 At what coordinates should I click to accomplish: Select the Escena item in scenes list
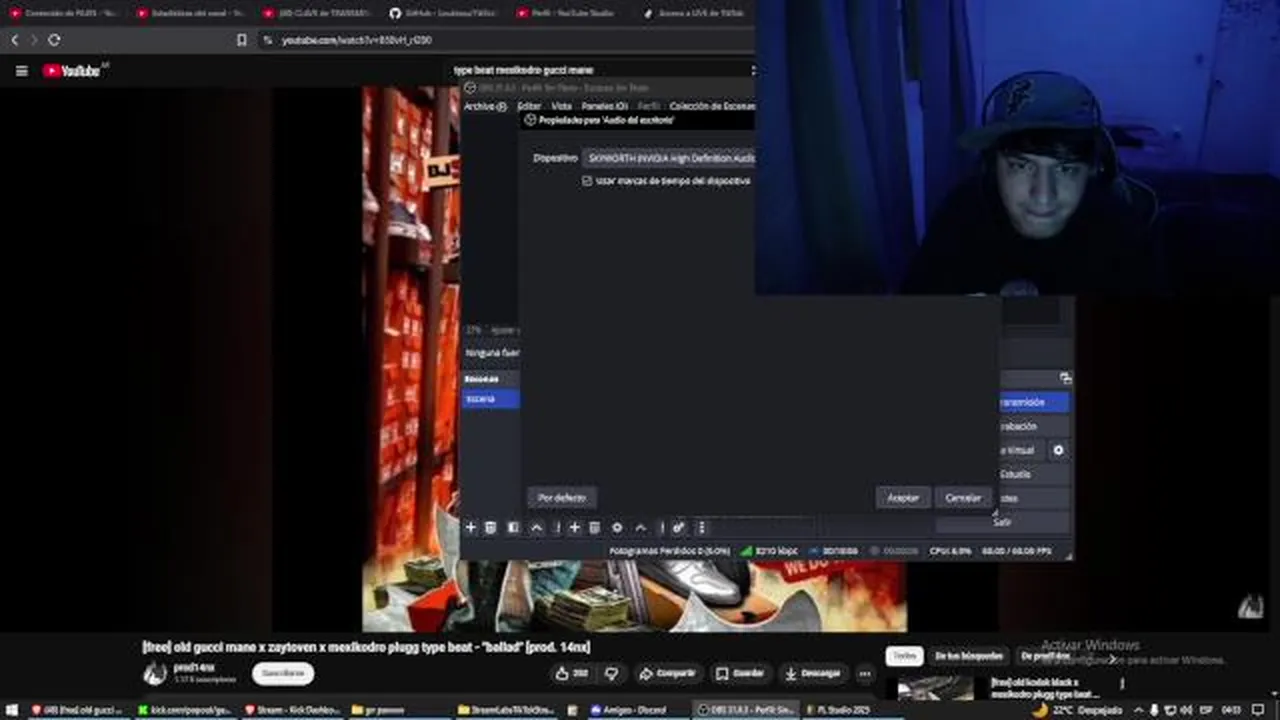[490, 398]
